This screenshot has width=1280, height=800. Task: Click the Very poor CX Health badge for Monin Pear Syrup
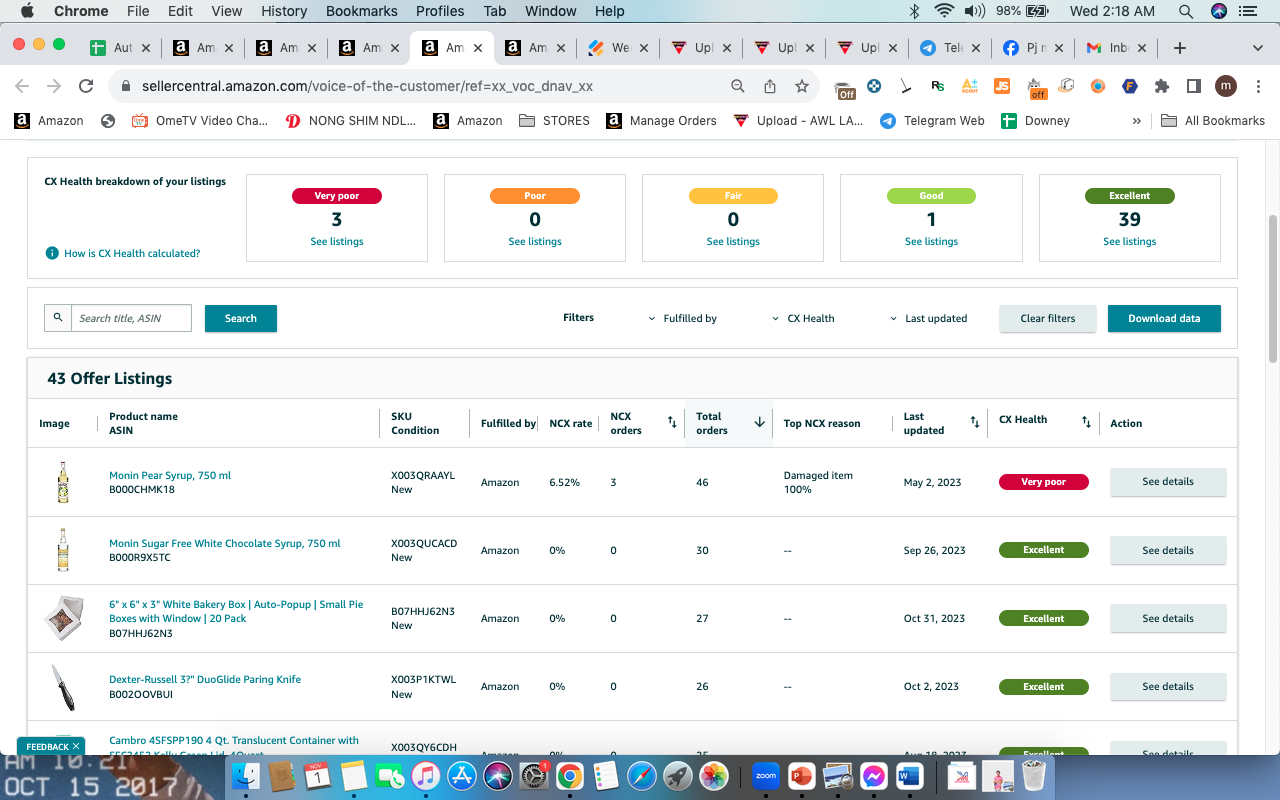(1043, 482)
